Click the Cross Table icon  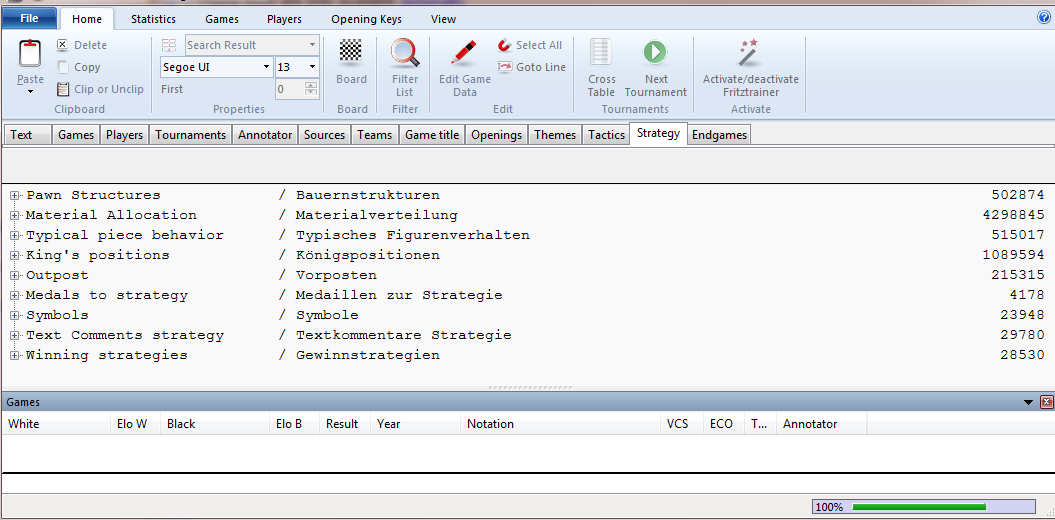[601, 54]
